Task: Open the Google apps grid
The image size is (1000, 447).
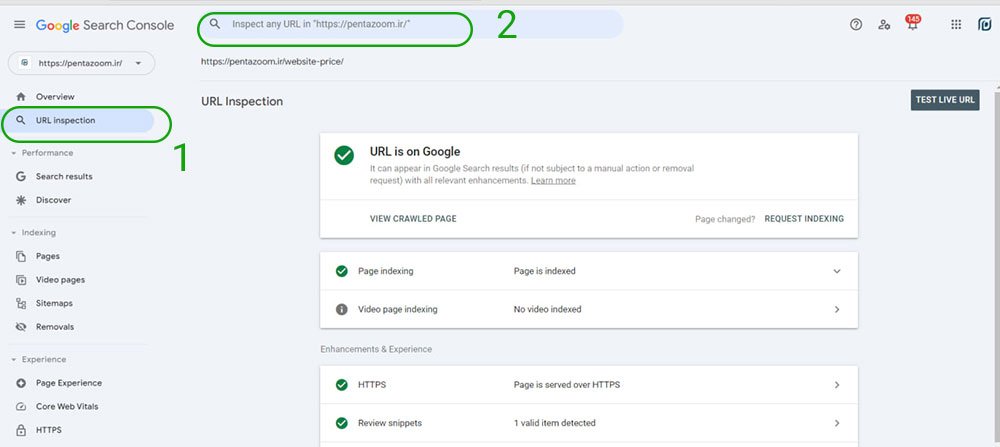Action: click(x=956, y=25)
